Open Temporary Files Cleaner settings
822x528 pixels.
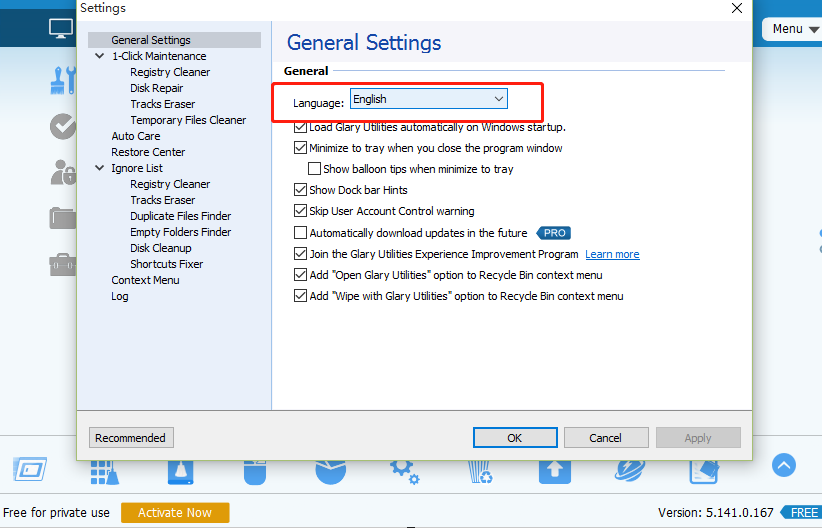click(x=188, y=120)
